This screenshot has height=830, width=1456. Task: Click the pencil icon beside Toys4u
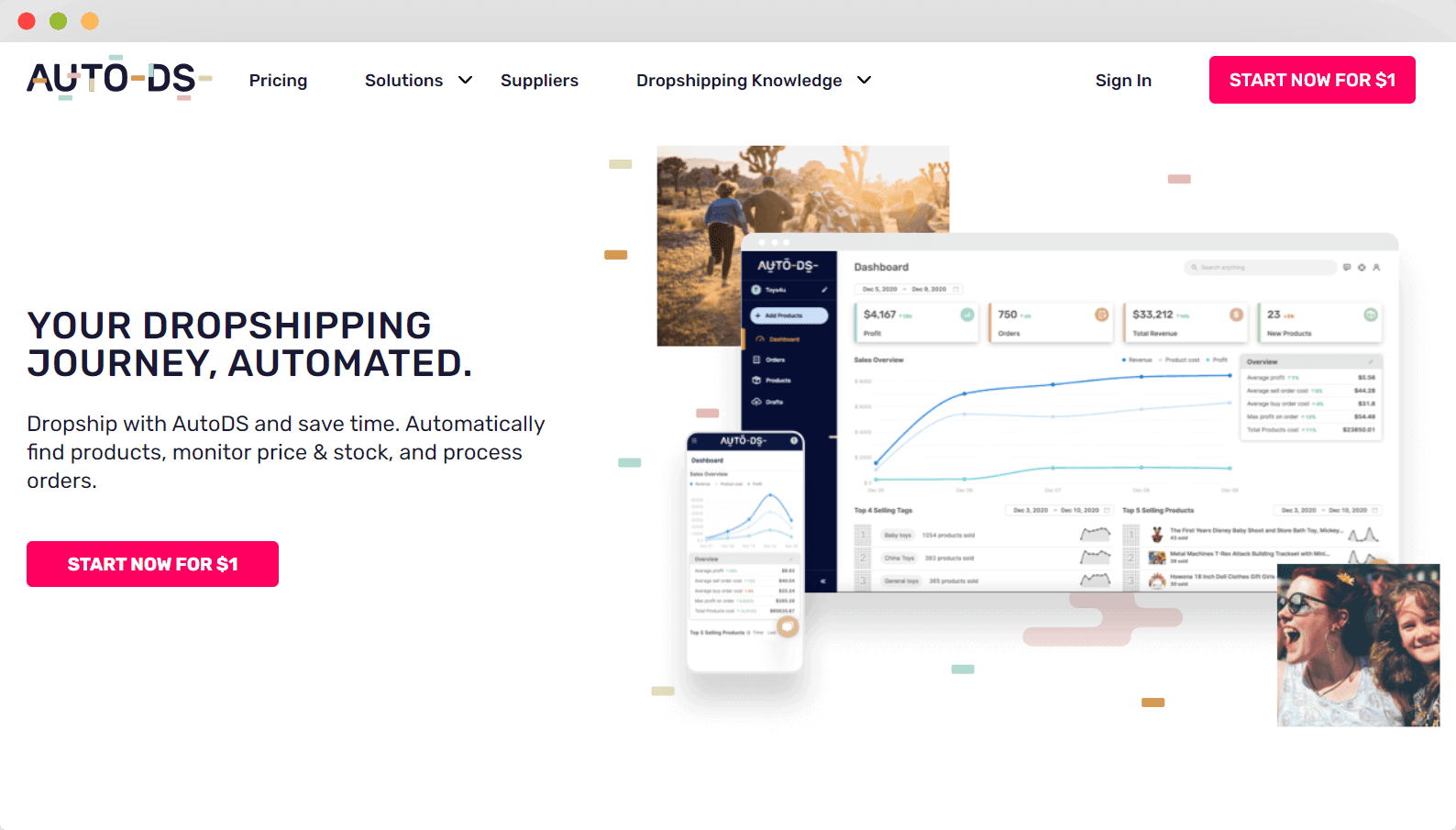coord(824,290)
